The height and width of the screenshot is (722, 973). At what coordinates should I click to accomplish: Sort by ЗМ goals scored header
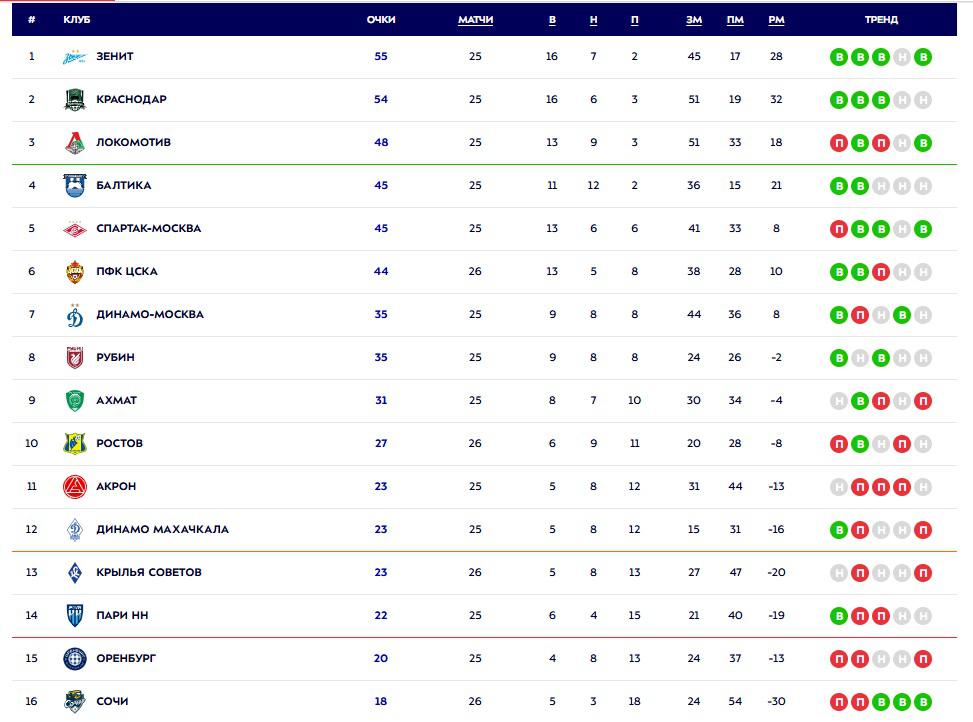pyautogui.click(x=694, y=20)
